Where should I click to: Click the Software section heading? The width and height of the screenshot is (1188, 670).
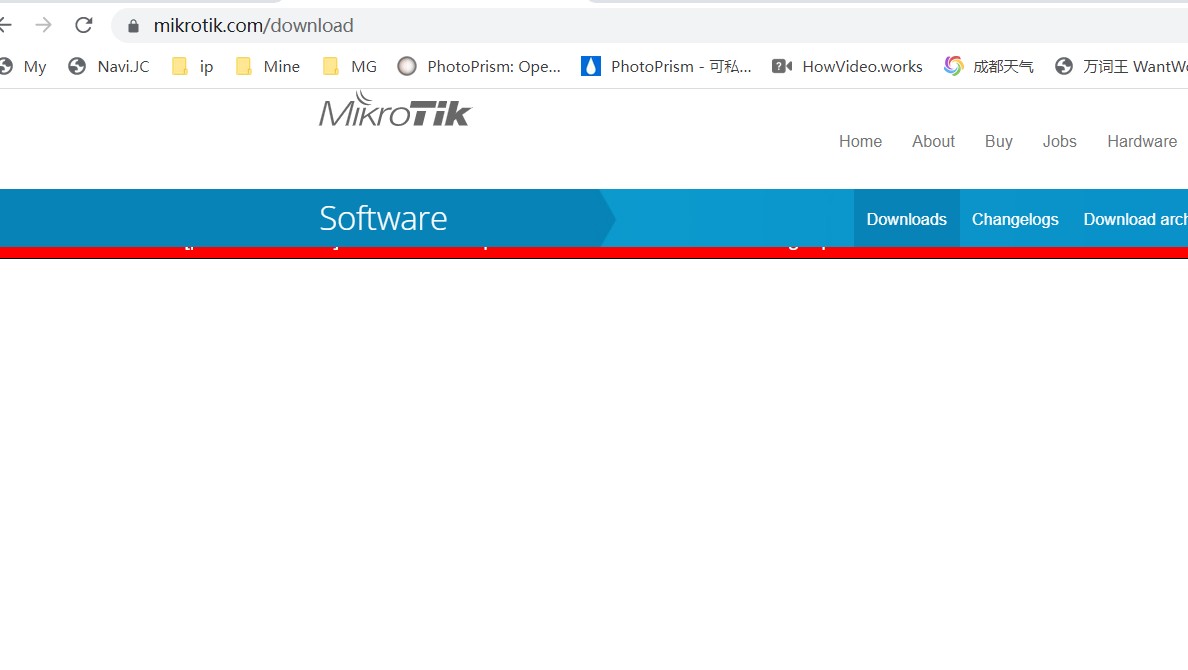(383, 218)
